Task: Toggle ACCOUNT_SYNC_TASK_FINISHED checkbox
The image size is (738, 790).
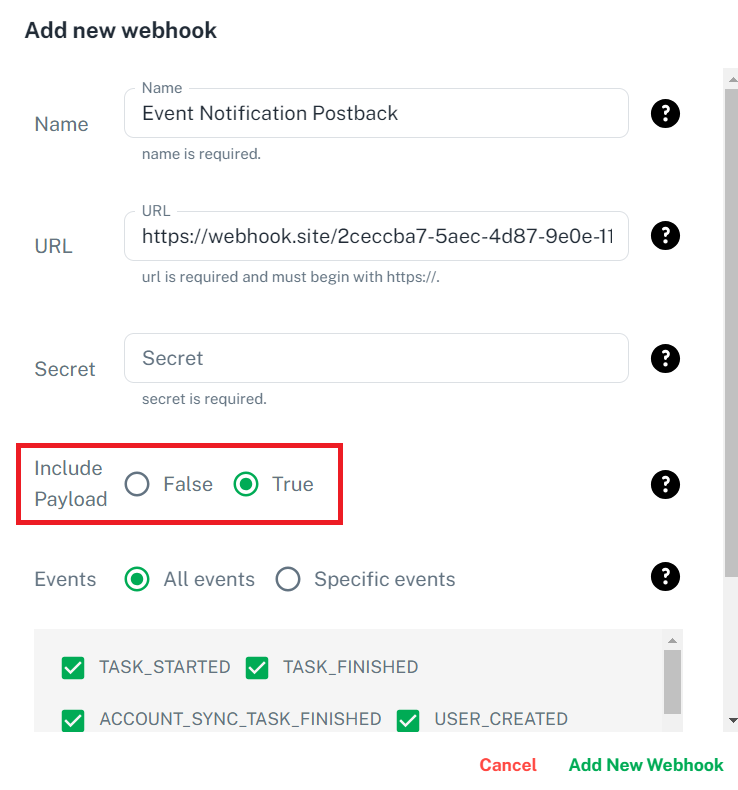Action: pyautogui.click(x=73, y=719)
